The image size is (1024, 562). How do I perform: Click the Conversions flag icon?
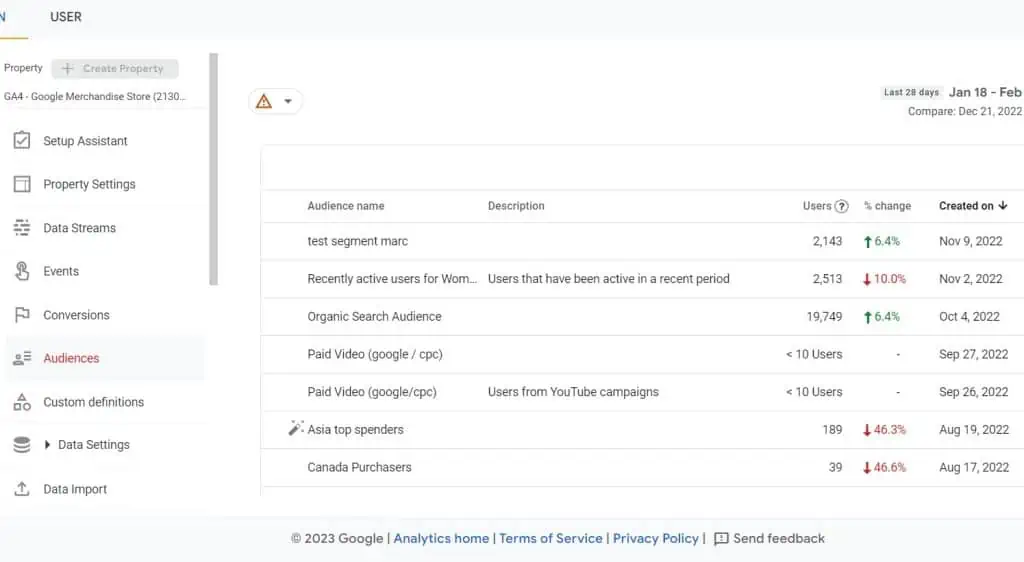22,315
